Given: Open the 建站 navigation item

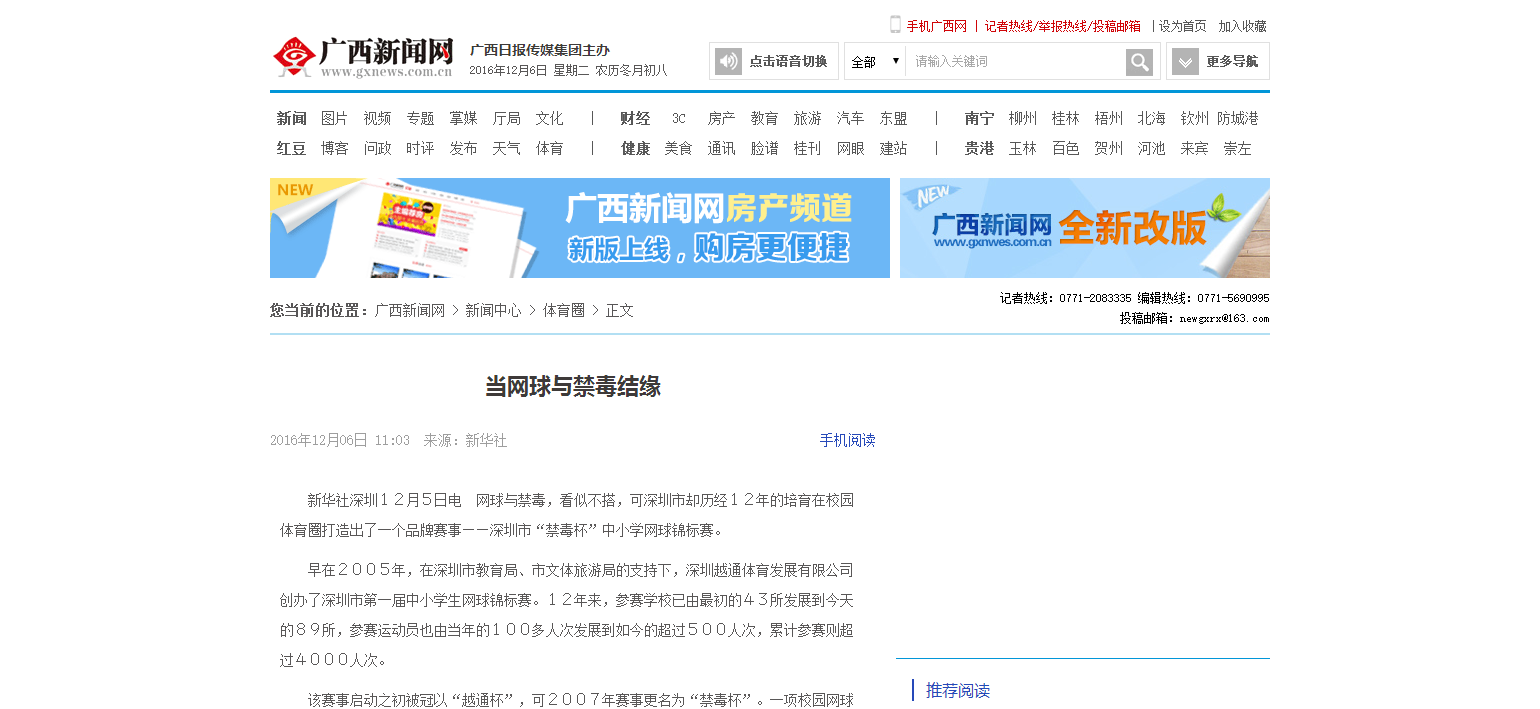Looking at the screenshot, I should click(893, 148).
